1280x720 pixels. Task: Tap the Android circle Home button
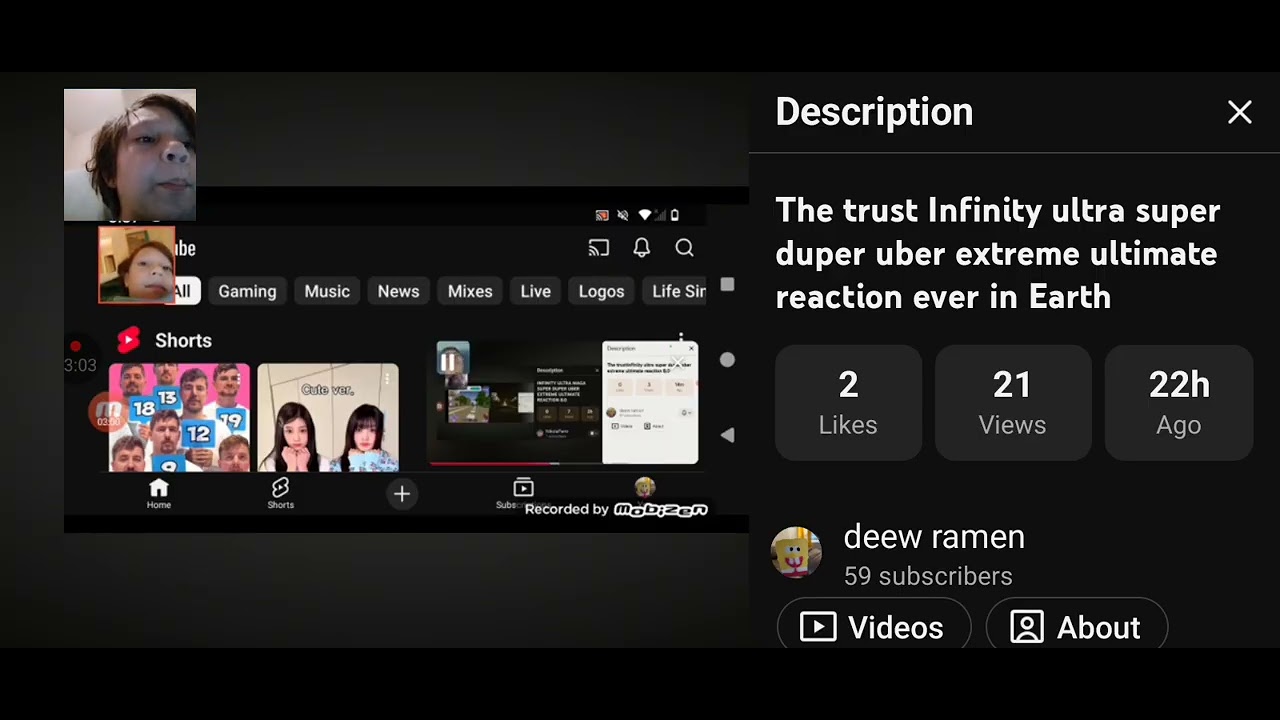pos(727,360)
